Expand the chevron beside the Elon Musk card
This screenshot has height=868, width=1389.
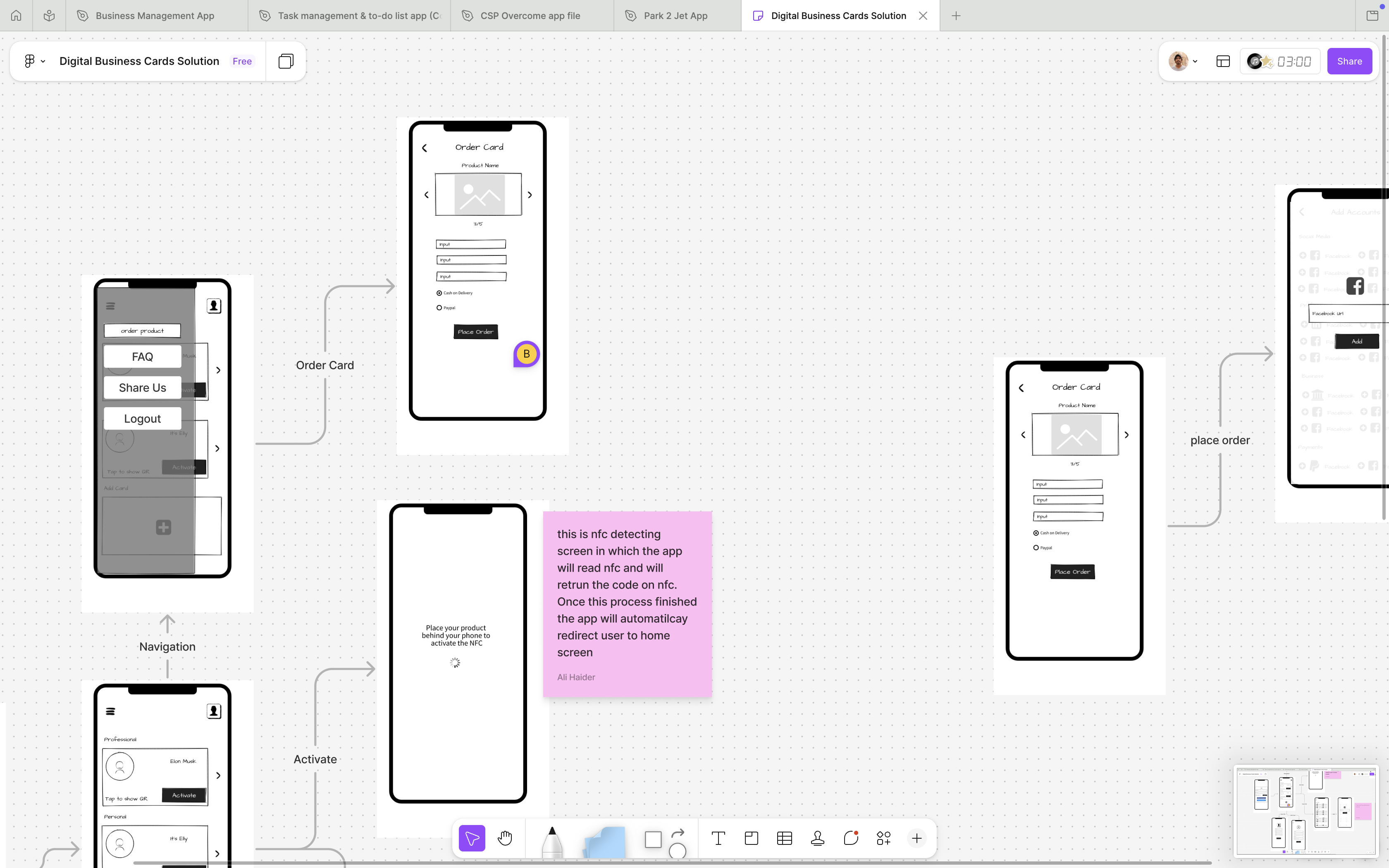coord(218,775)
